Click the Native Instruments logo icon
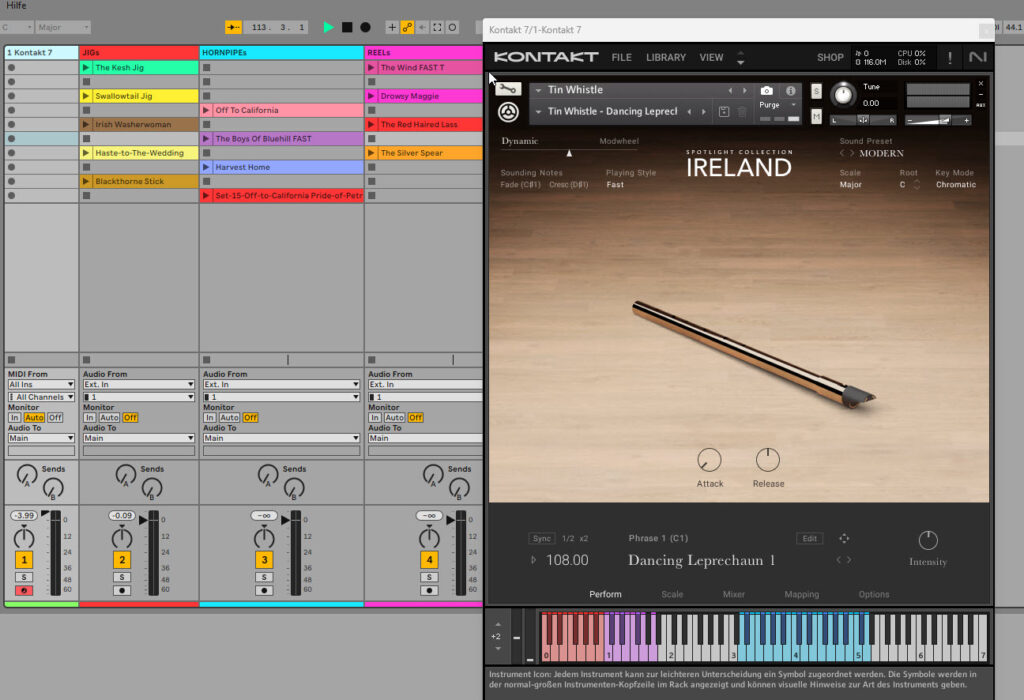 click(x=977, y=57)
